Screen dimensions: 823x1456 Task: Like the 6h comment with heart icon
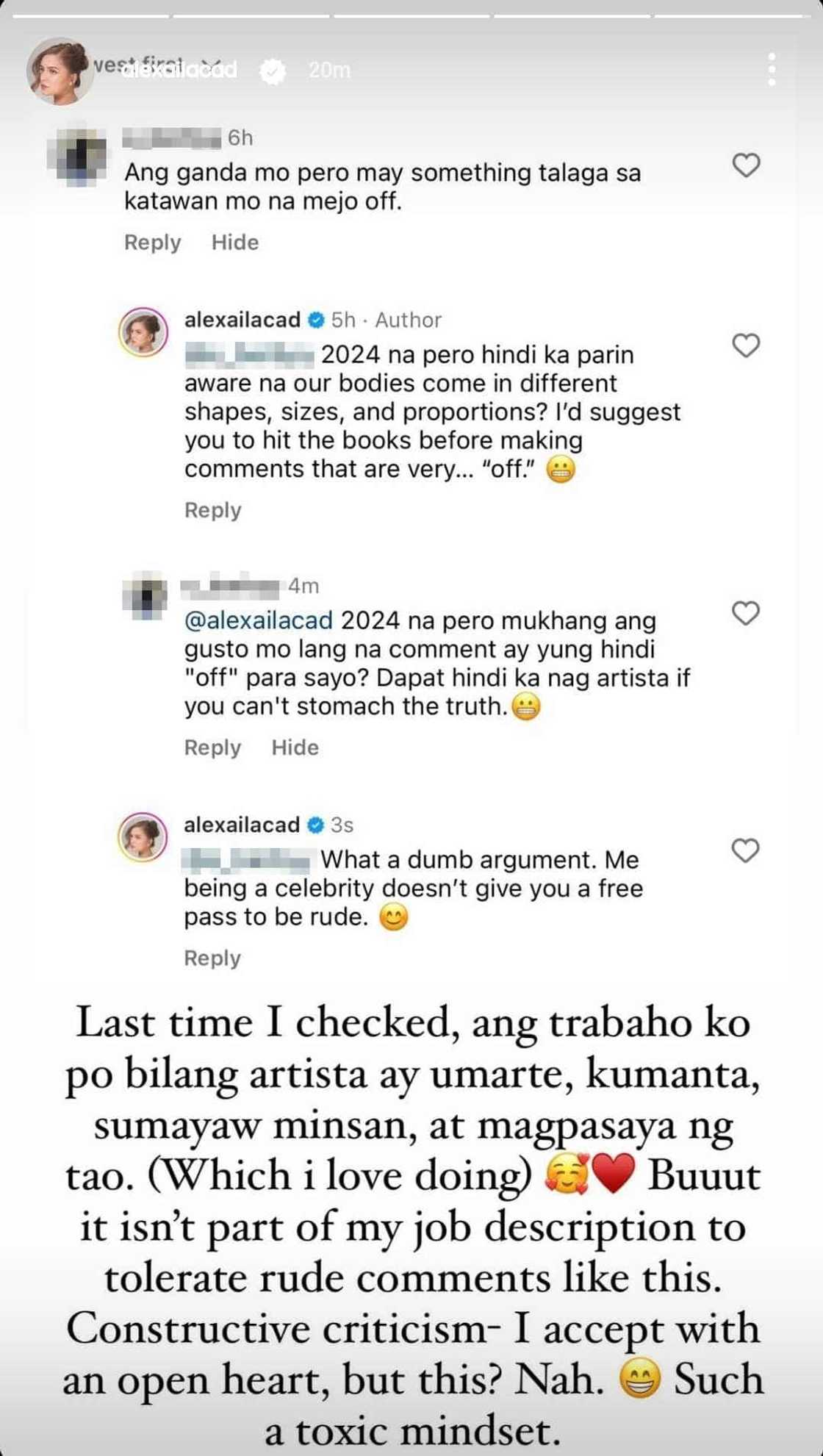747,165
